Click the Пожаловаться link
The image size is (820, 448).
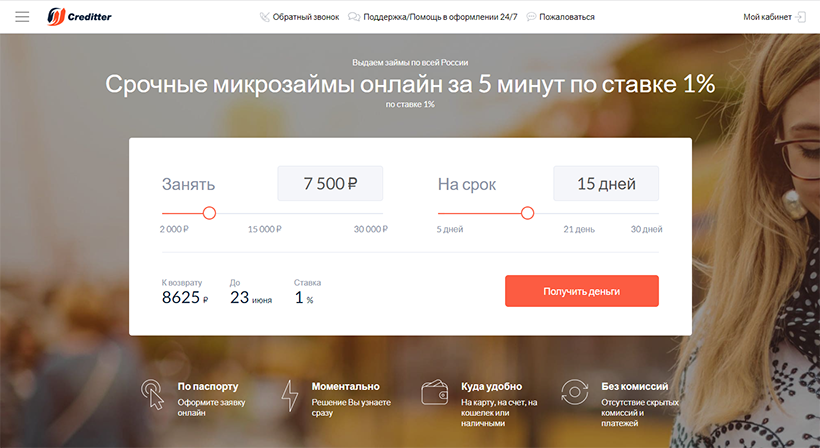(x=567, y=17)
